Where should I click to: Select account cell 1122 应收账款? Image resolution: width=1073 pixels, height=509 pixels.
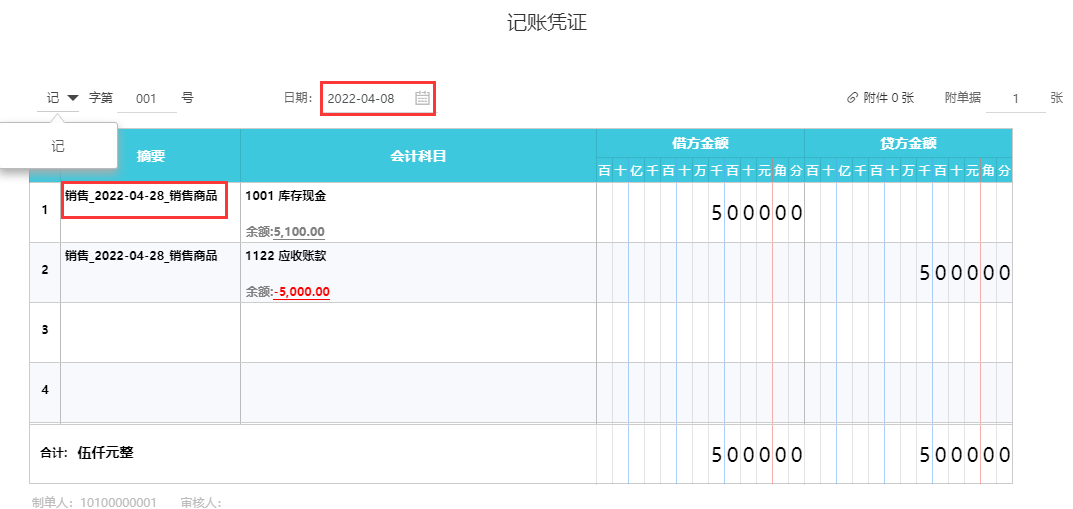(x=418, y=256)
